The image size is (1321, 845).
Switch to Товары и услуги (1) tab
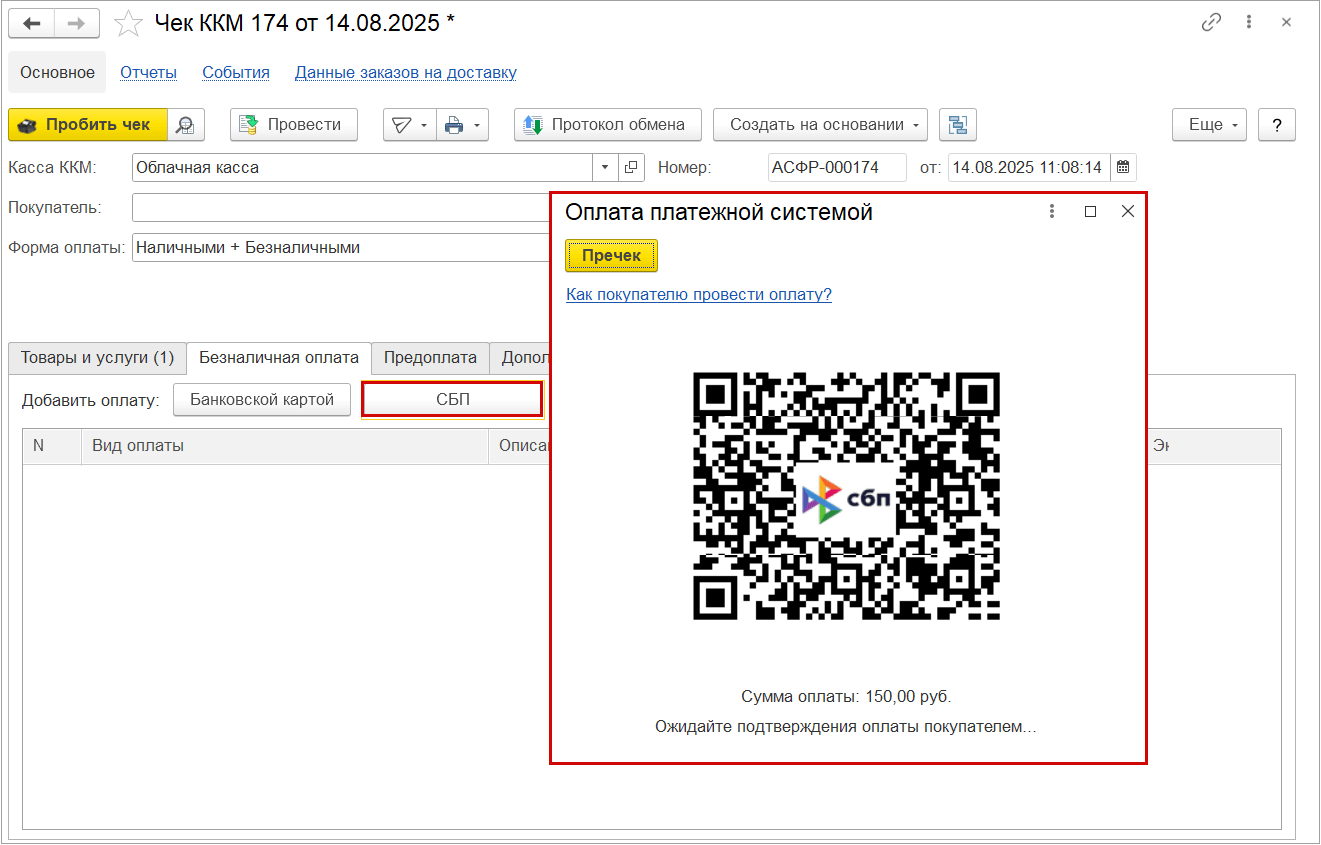(97, 358)
